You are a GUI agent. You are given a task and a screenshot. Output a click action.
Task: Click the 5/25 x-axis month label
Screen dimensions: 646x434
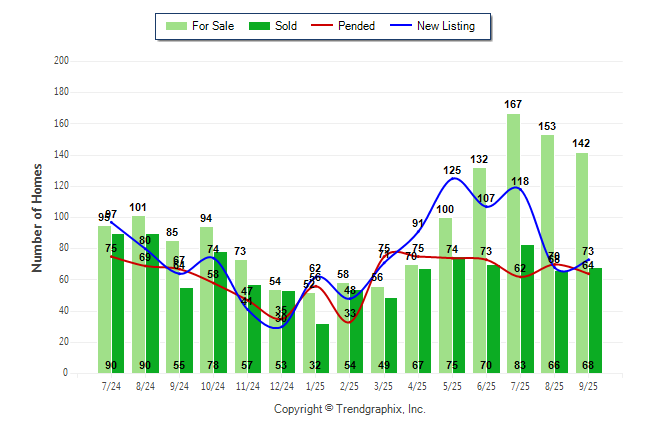tap(452, 387)
